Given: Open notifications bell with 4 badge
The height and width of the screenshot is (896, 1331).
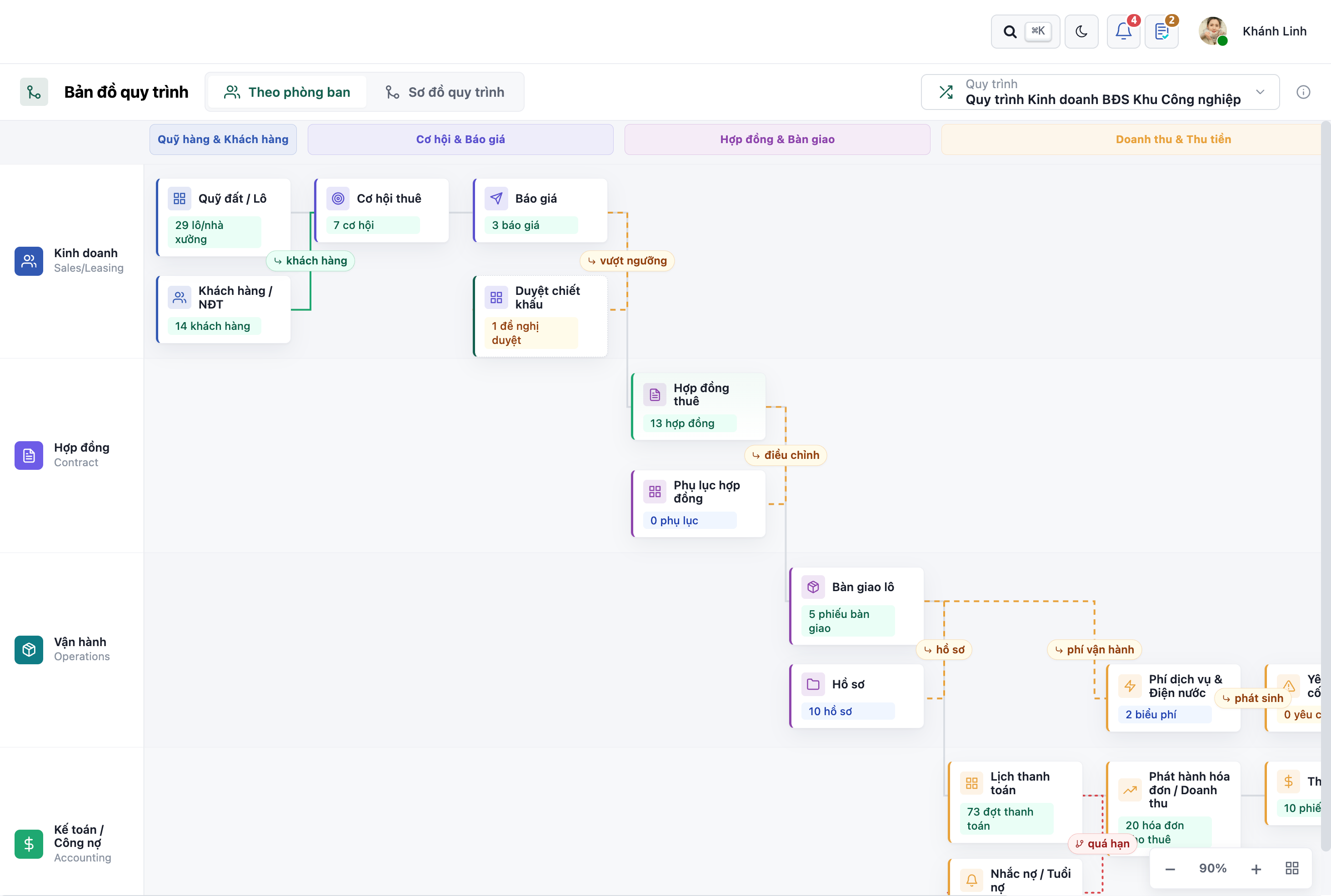Looking at the screenshot, I should (x=1123, y=31).
